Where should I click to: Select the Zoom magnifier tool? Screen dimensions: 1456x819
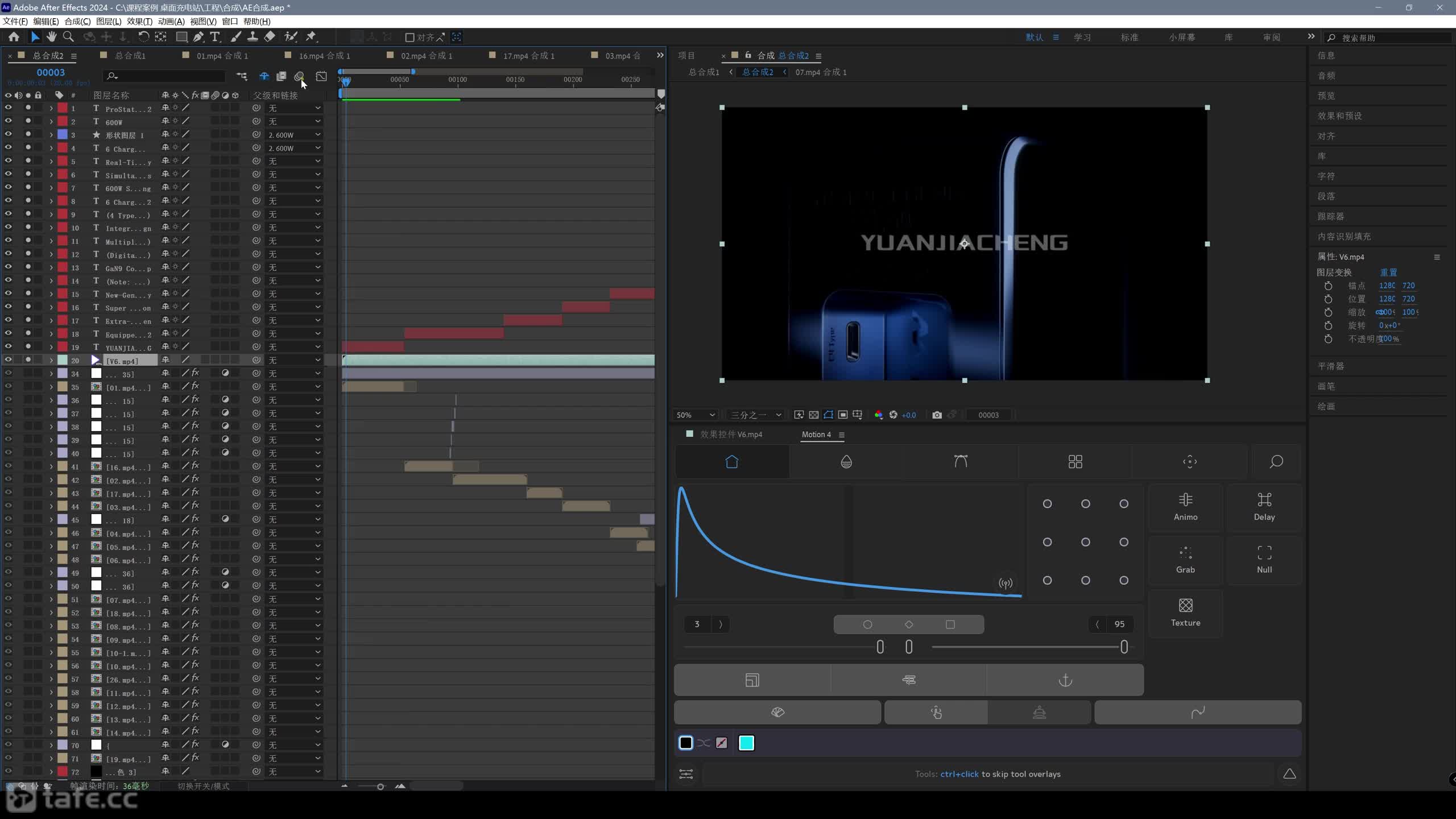(68, 36)
